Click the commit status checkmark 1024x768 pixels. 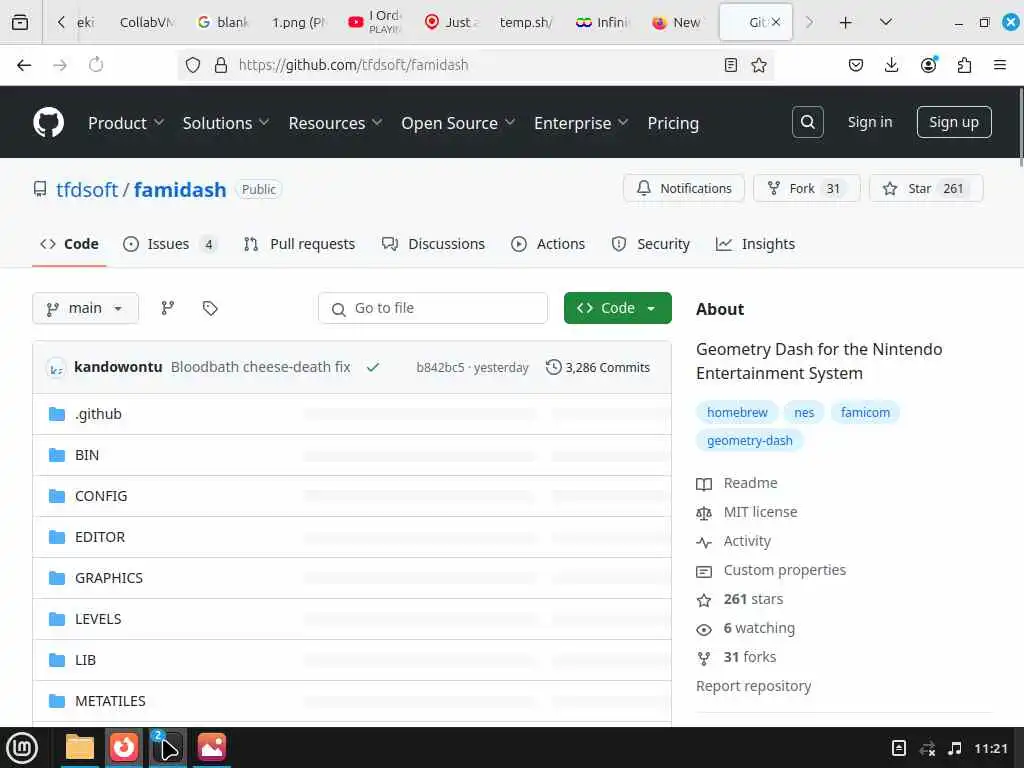[x=373, y=367]
